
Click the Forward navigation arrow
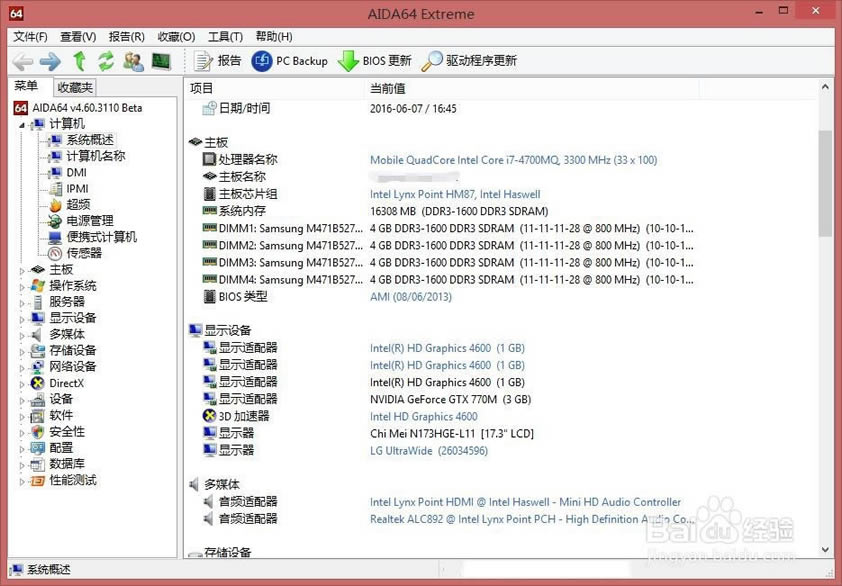pos(50,61)
